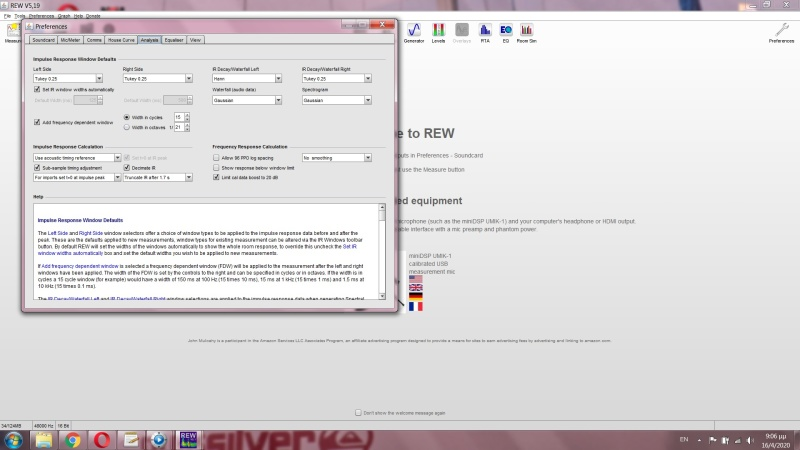The height and width of the screenshot is (450, 800).
Task: Enable Allow 96 PPO log spacing
Action: [217, 158]
